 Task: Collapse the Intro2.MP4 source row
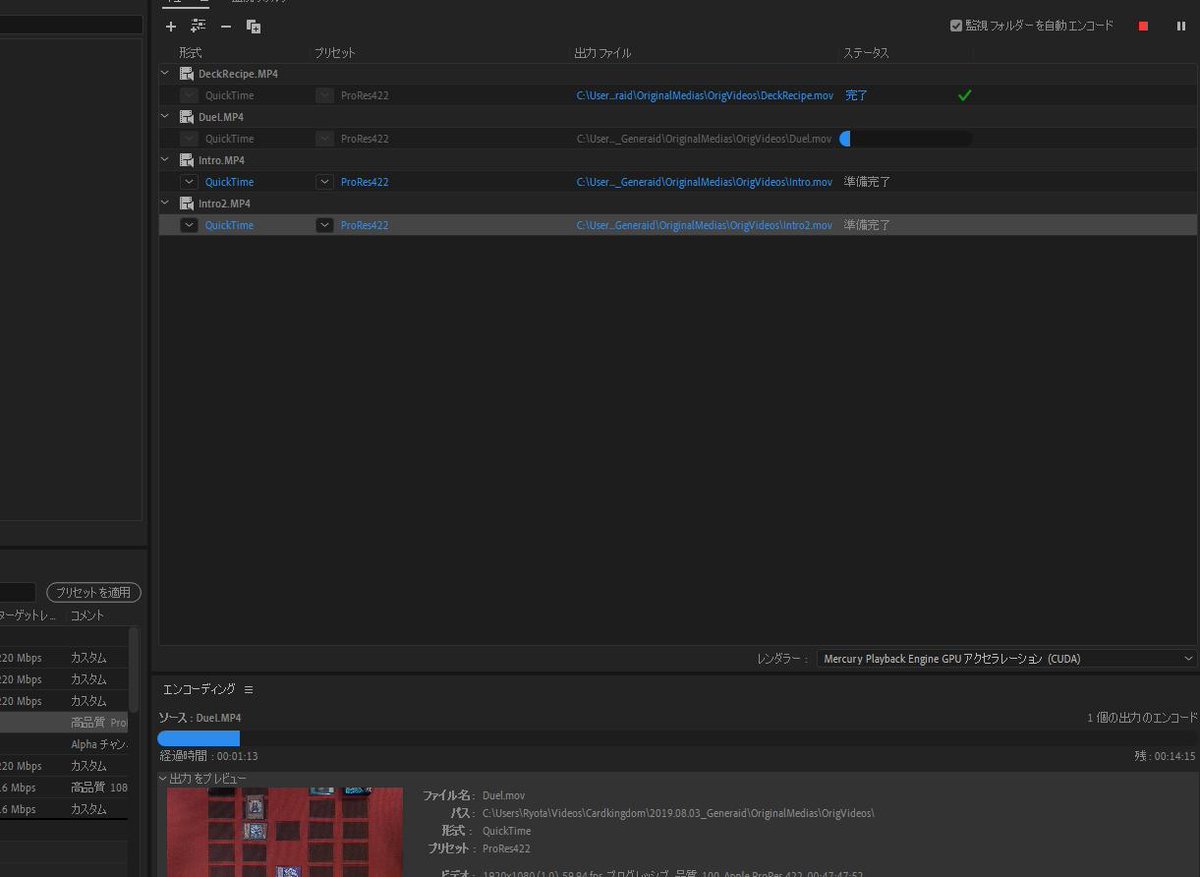click(165, 203)
